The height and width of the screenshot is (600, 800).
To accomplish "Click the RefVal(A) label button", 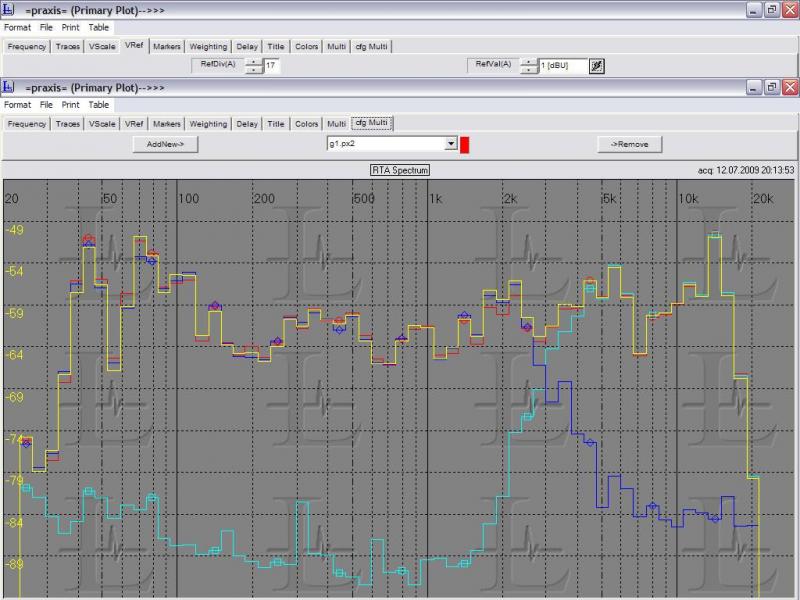I will coord(493,65).
